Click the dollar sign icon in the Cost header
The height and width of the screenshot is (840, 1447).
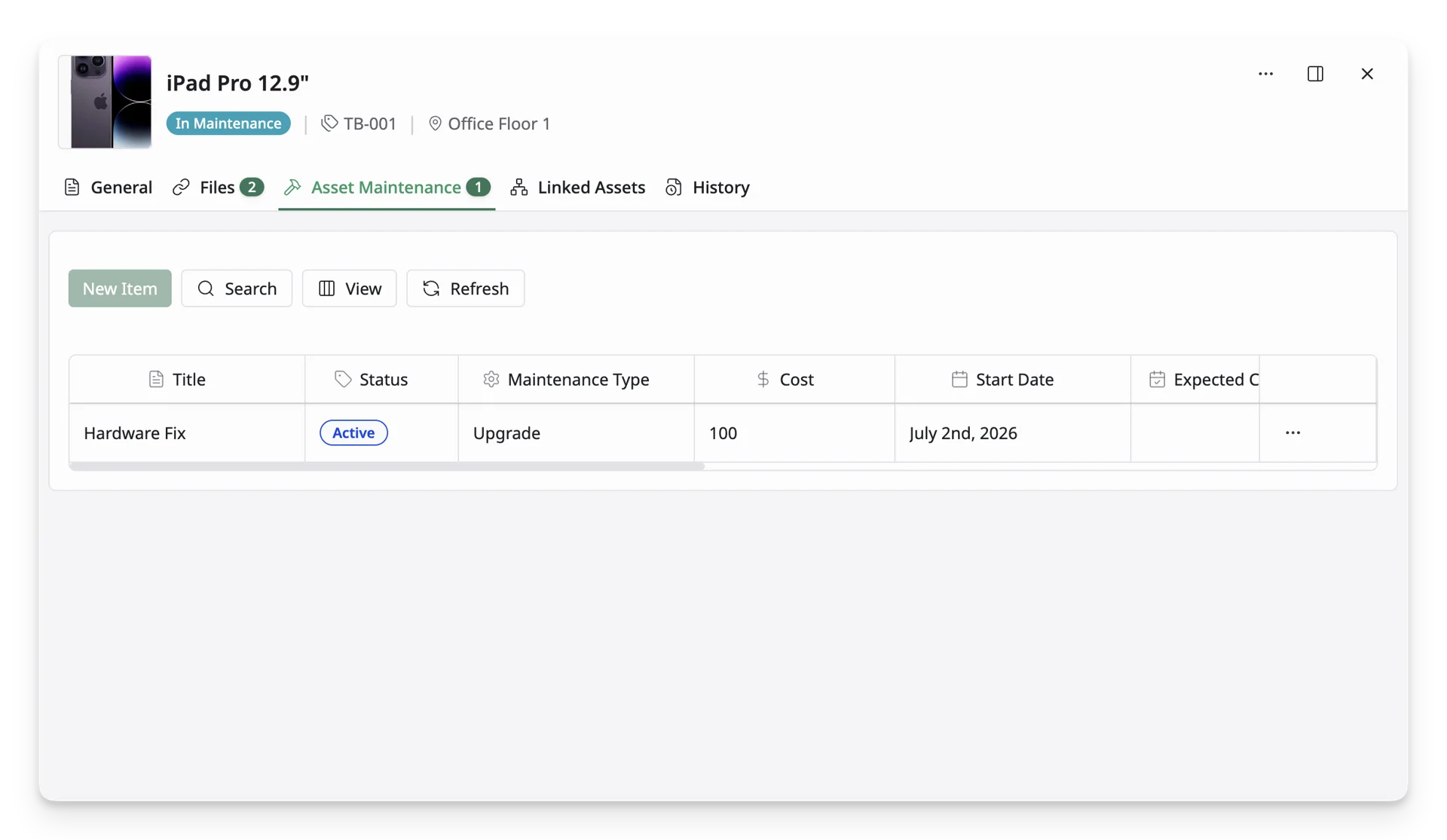pyautogui.click(x=763, y=379)
